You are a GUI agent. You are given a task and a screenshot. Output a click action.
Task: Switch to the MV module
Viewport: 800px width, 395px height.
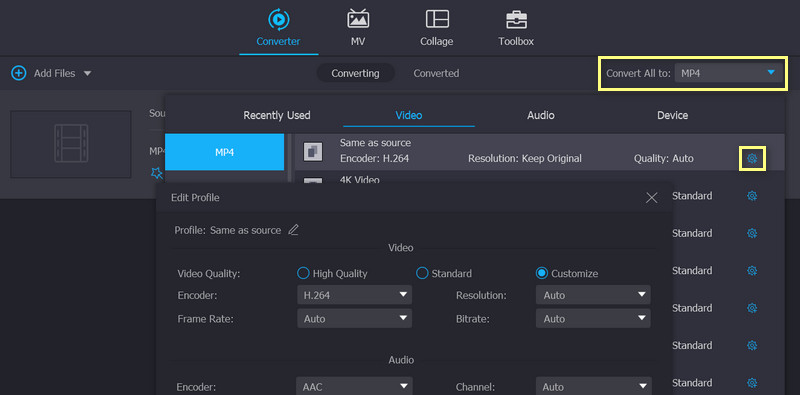pos(358,28)
